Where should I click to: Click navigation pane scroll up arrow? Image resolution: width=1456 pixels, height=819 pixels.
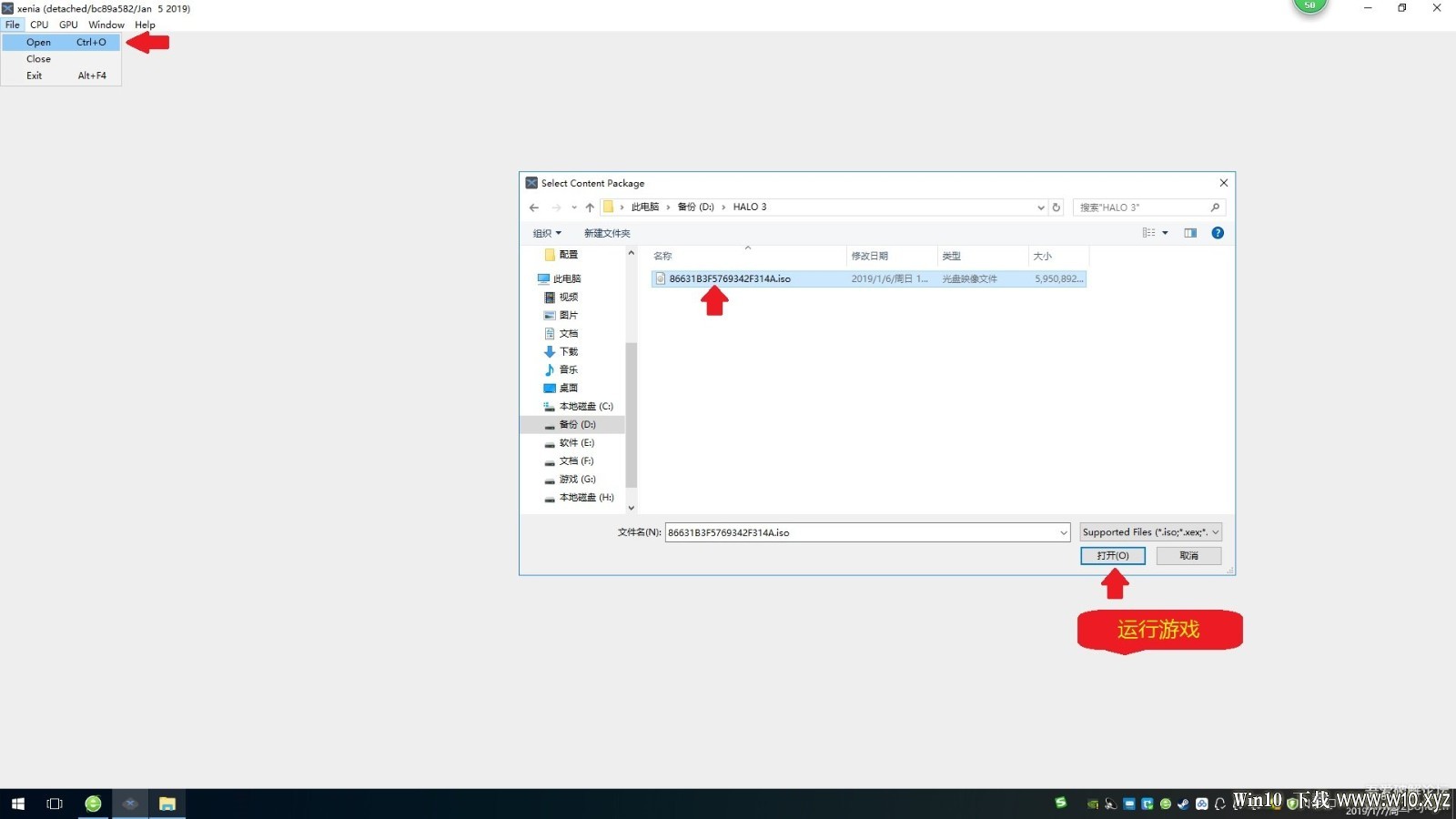coord(632,253)
